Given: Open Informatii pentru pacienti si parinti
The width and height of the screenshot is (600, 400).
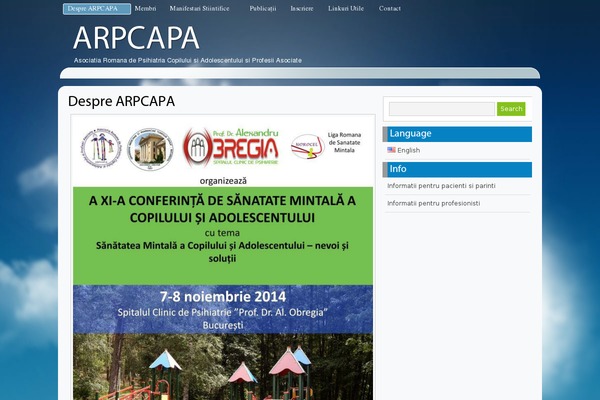Looking at the screenshot, I should click(441, 186).
